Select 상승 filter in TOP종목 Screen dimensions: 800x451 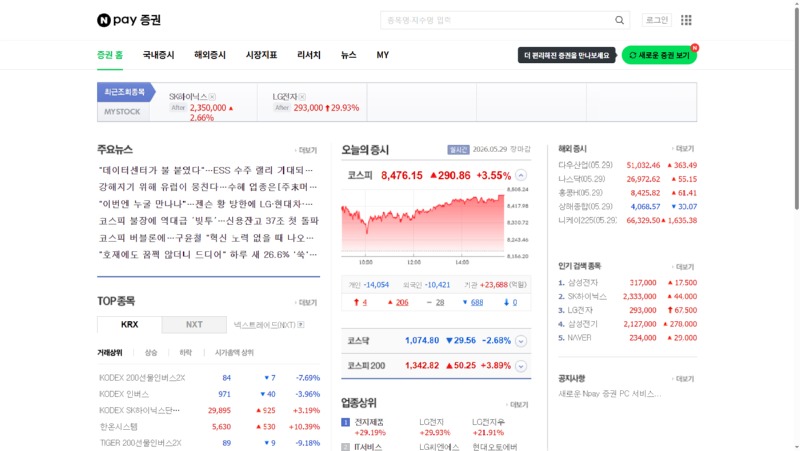pyautogui.click(x=151, y=353)
